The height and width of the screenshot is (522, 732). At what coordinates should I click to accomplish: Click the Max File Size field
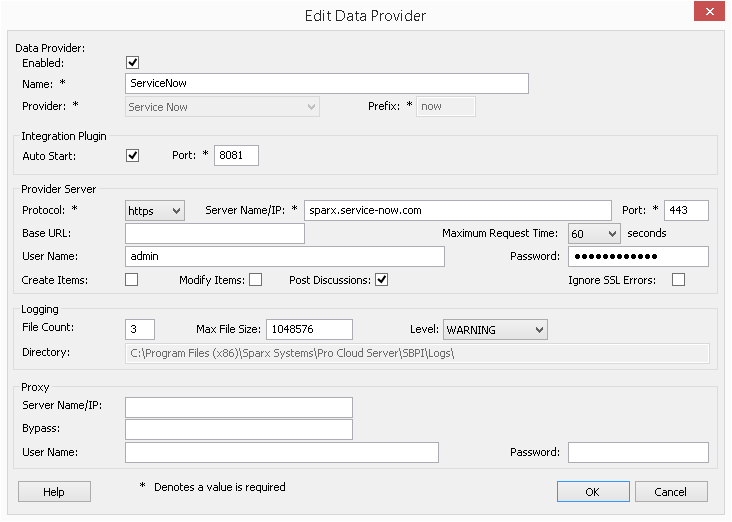coord(310,330)
